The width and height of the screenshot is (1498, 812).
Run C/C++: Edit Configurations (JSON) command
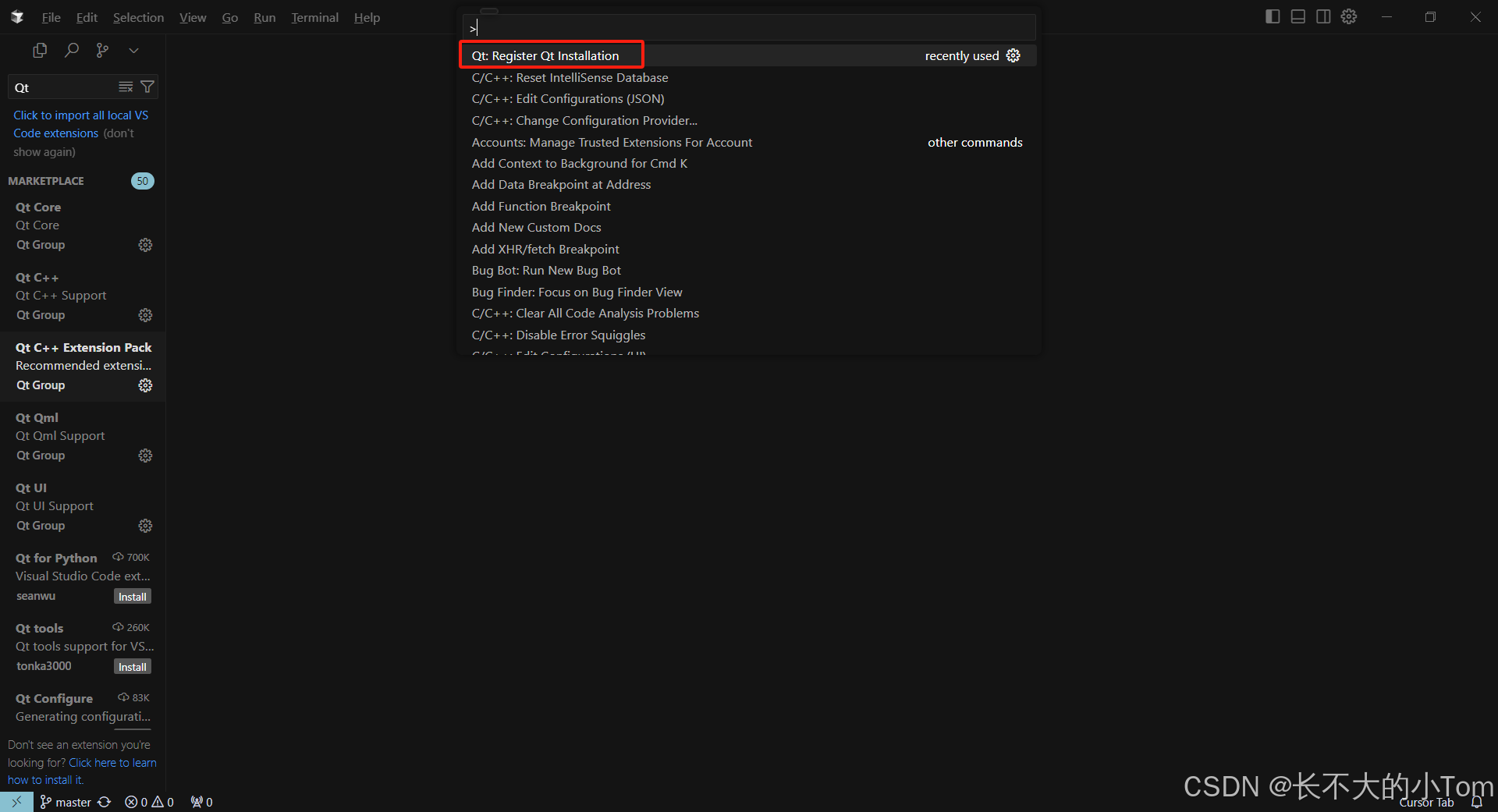pyautogui.click(x=747, y=98)
